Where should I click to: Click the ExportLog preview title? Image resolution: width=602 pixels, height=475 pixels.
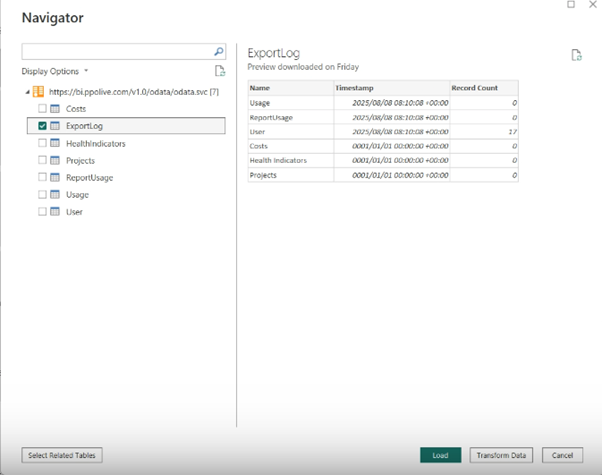pos(274,53)
